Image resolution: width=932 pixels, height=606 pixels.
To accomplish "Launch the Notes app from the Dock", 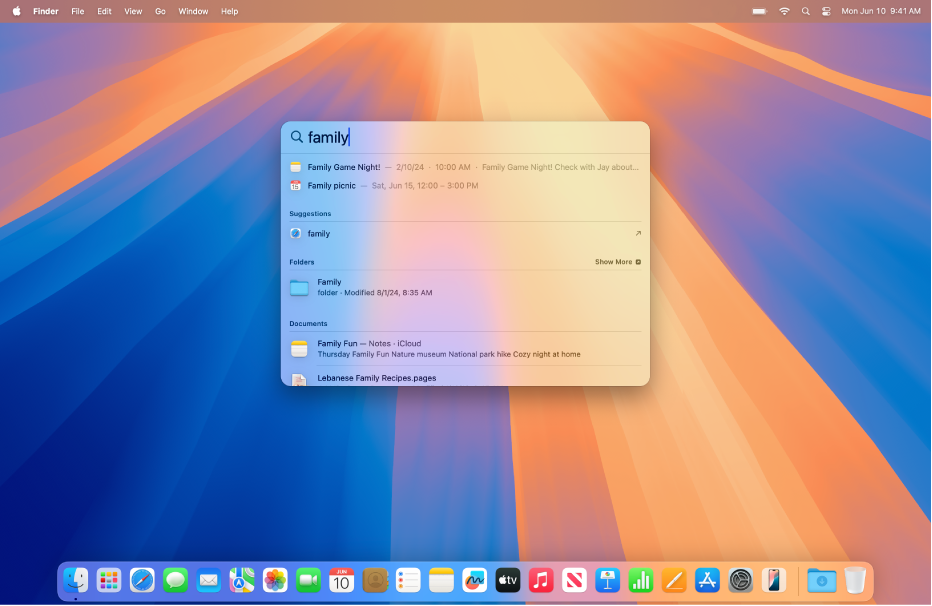I will pyautogui.click(x=441, y=580).
